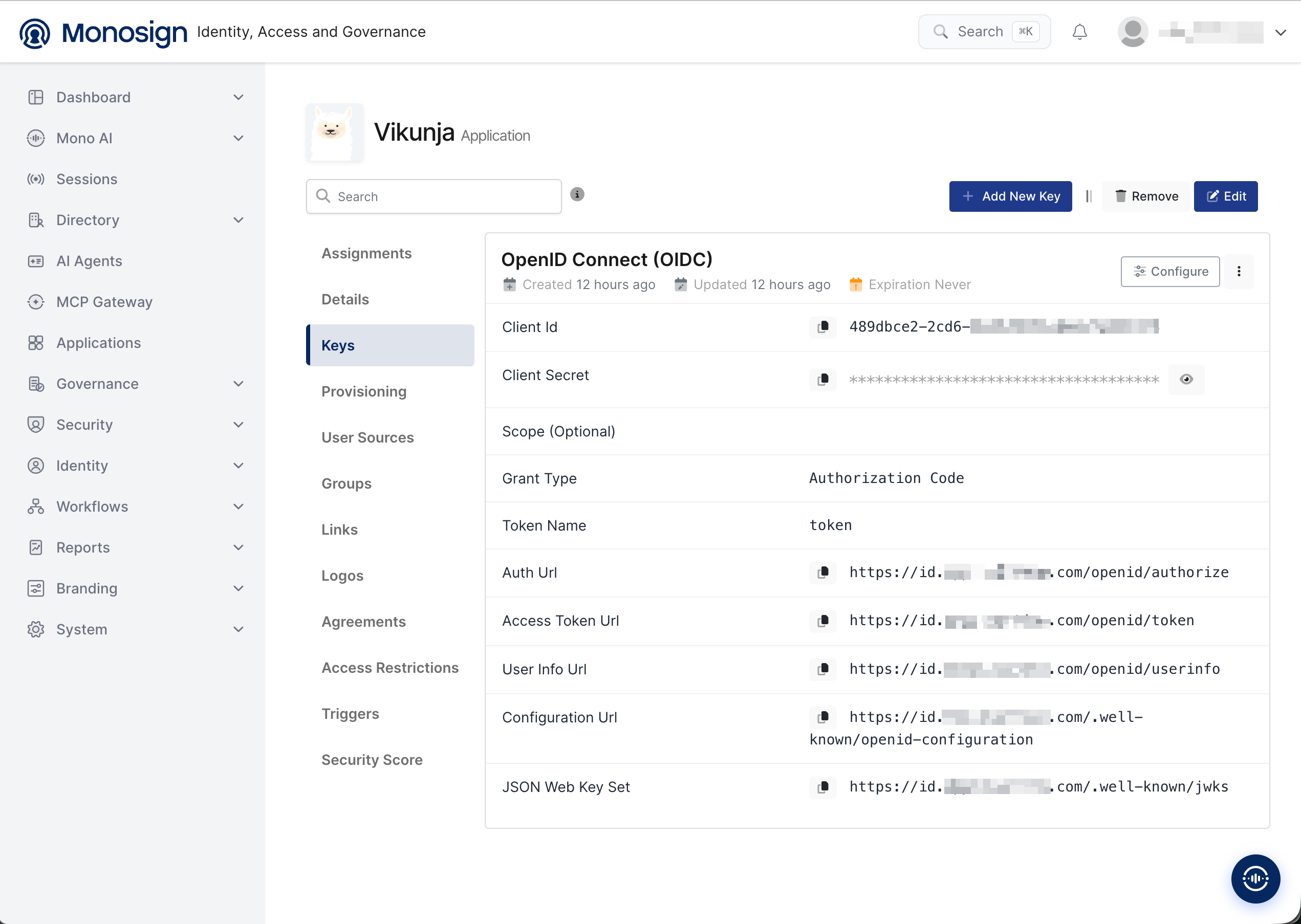Click the System gear icon
The image size is (1301, 924).
[36, 630]
